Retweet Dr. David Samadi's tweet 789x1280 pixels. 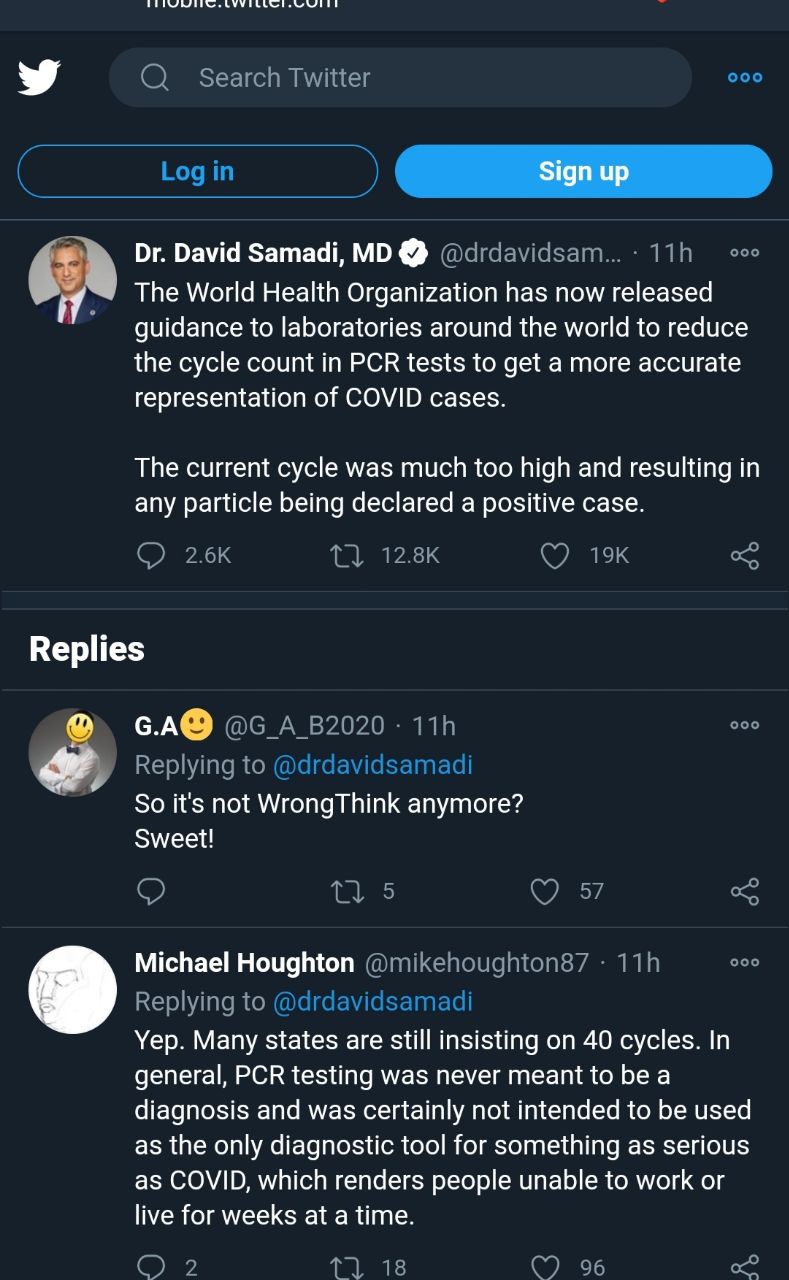click(x=346, y=555)
